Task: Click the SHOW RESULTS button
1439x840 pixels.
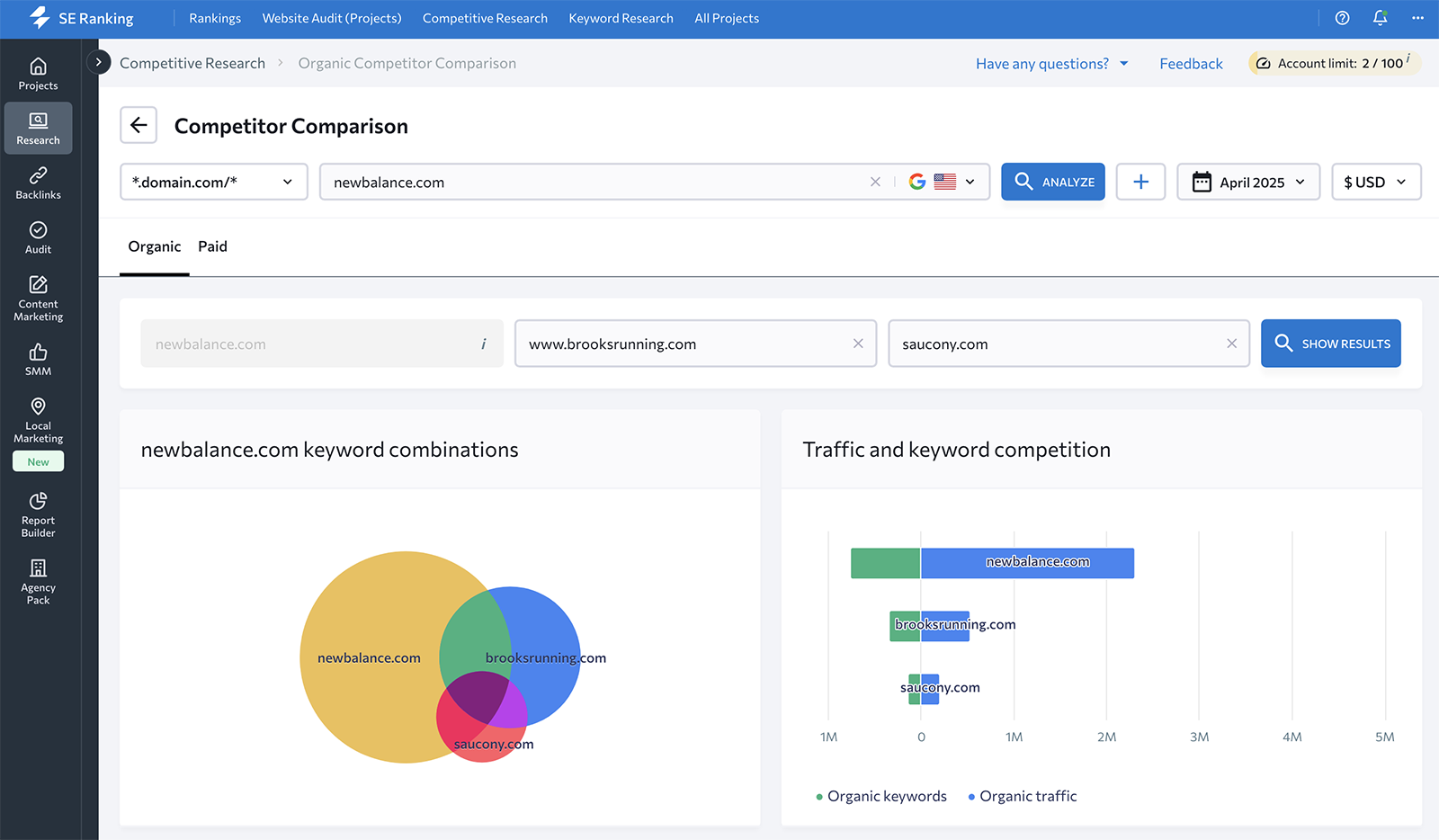Action: pos(1331,344)
